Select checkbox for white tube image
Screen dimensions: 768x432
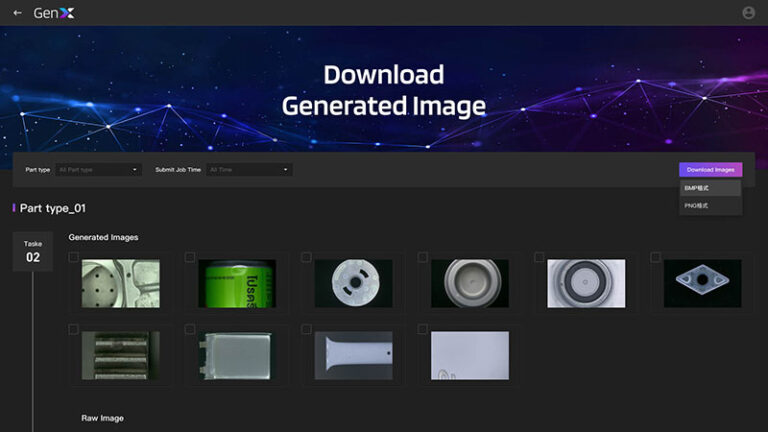pyautogui.click(x=306, y=329)
